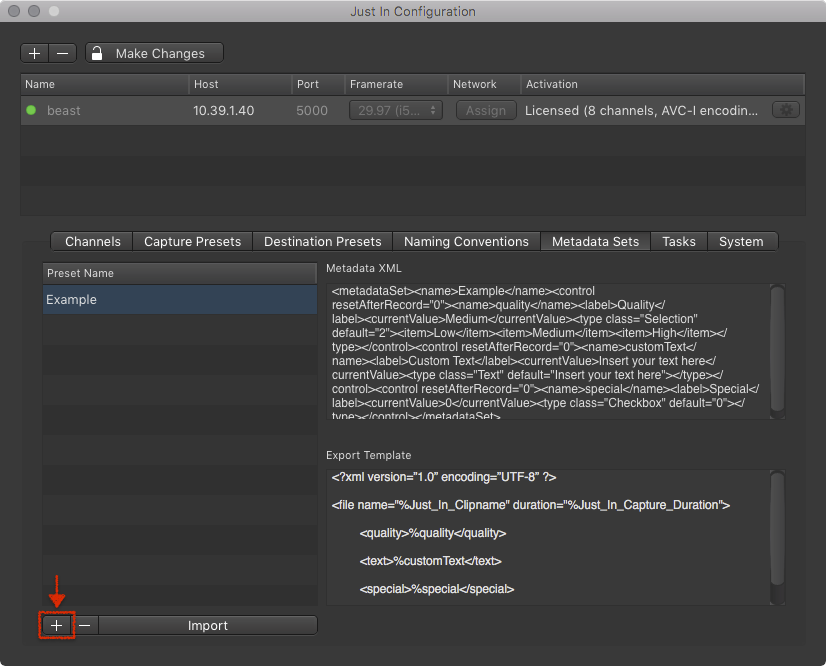
Task: Add a new host with the top plus button
Action: click(35, 53)
